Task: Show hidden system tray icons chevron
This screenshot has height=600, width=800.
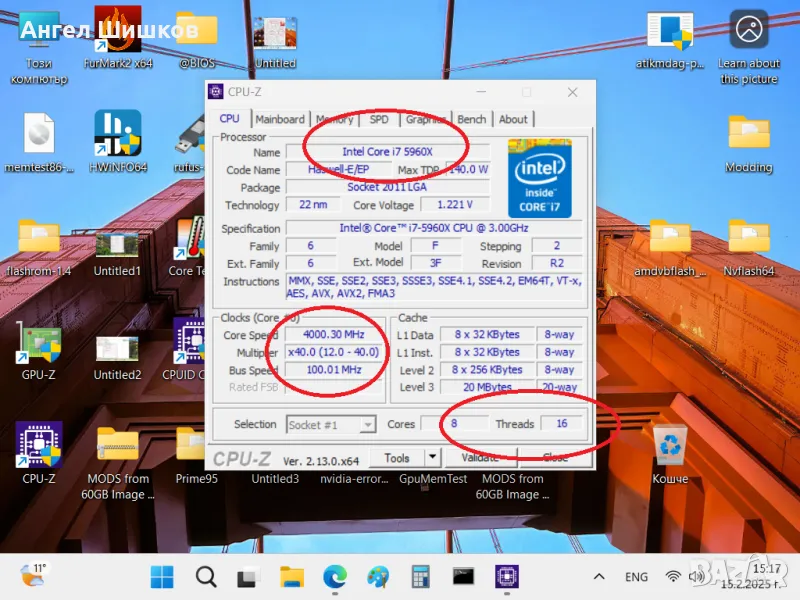Action: [599, 577]
